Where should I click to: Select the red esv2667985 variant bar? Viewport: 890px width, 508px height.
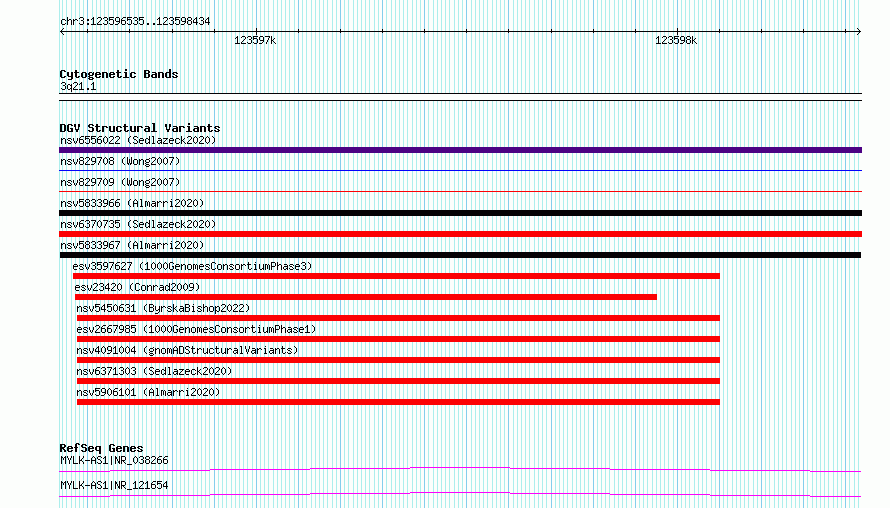(x=398, y=339)
